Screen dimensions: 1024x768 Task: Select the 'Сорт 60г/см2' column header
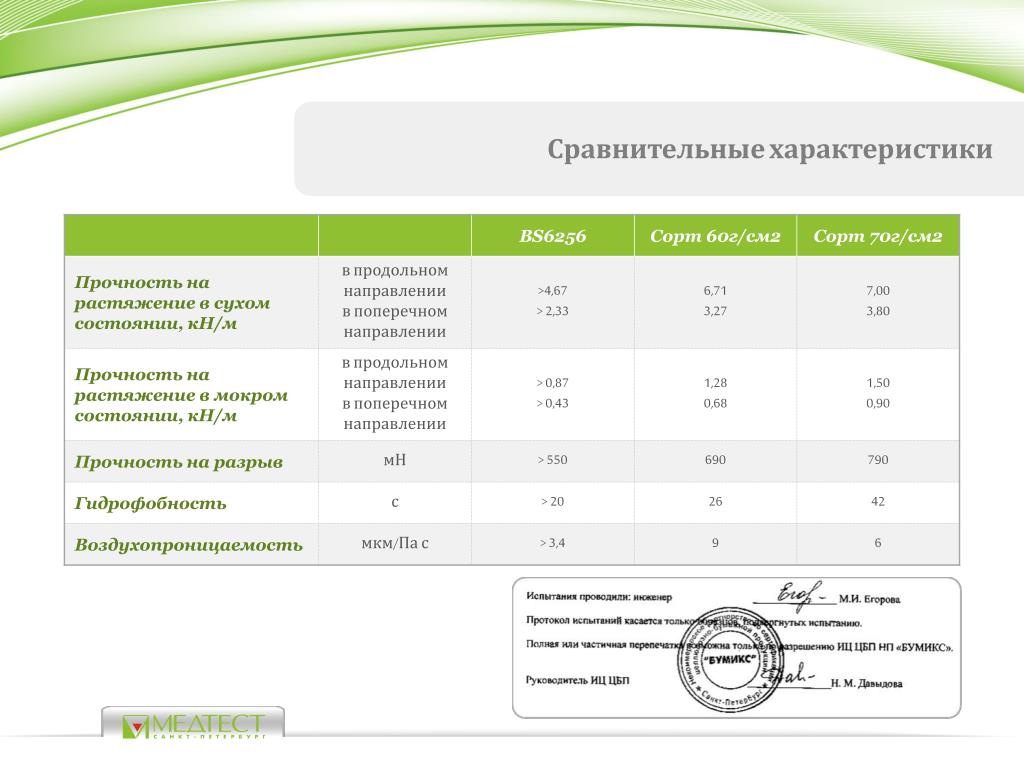(x=715, y=236)
